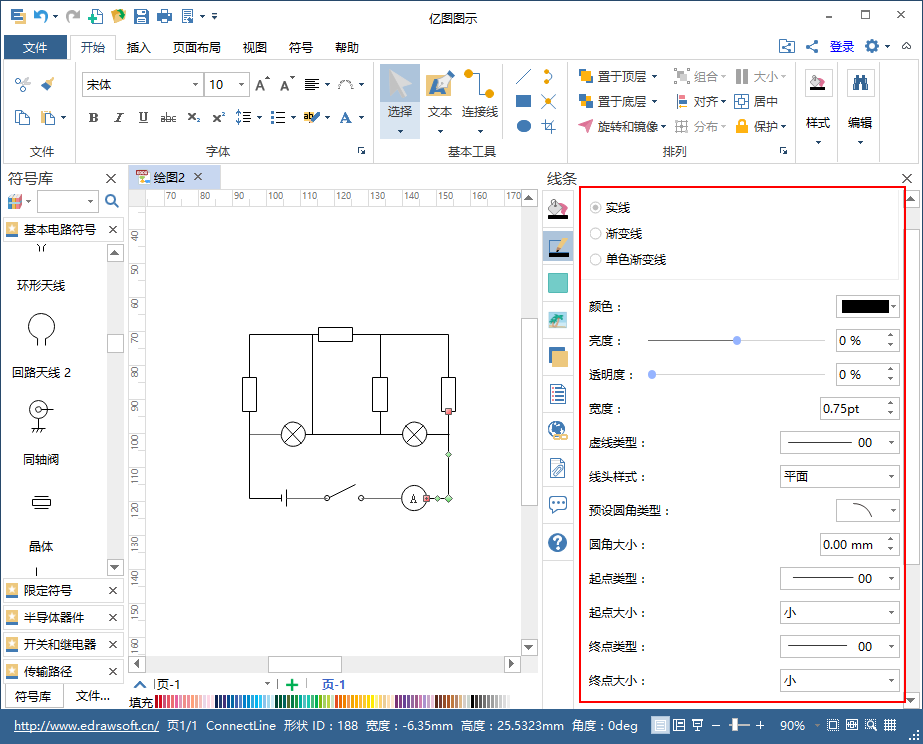This screenshot has height=744, width=923.
Task: Click the 居中 center button
Action: tap(756, 101)
